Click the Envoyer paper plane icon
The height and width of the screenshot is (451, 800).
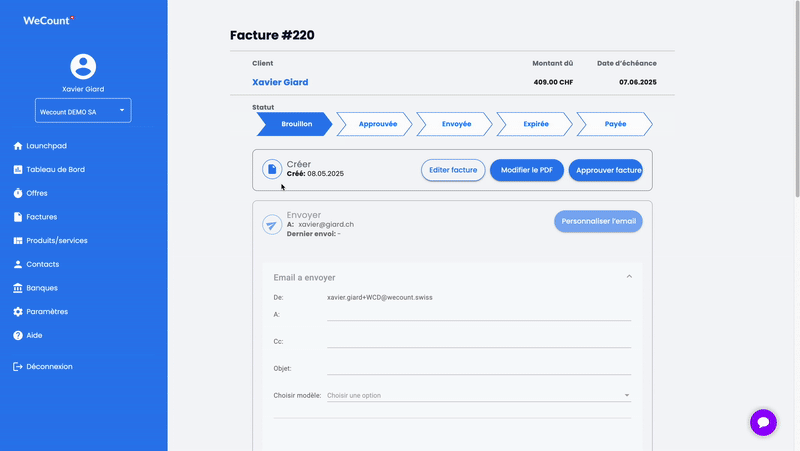click(x=272, y=224)
